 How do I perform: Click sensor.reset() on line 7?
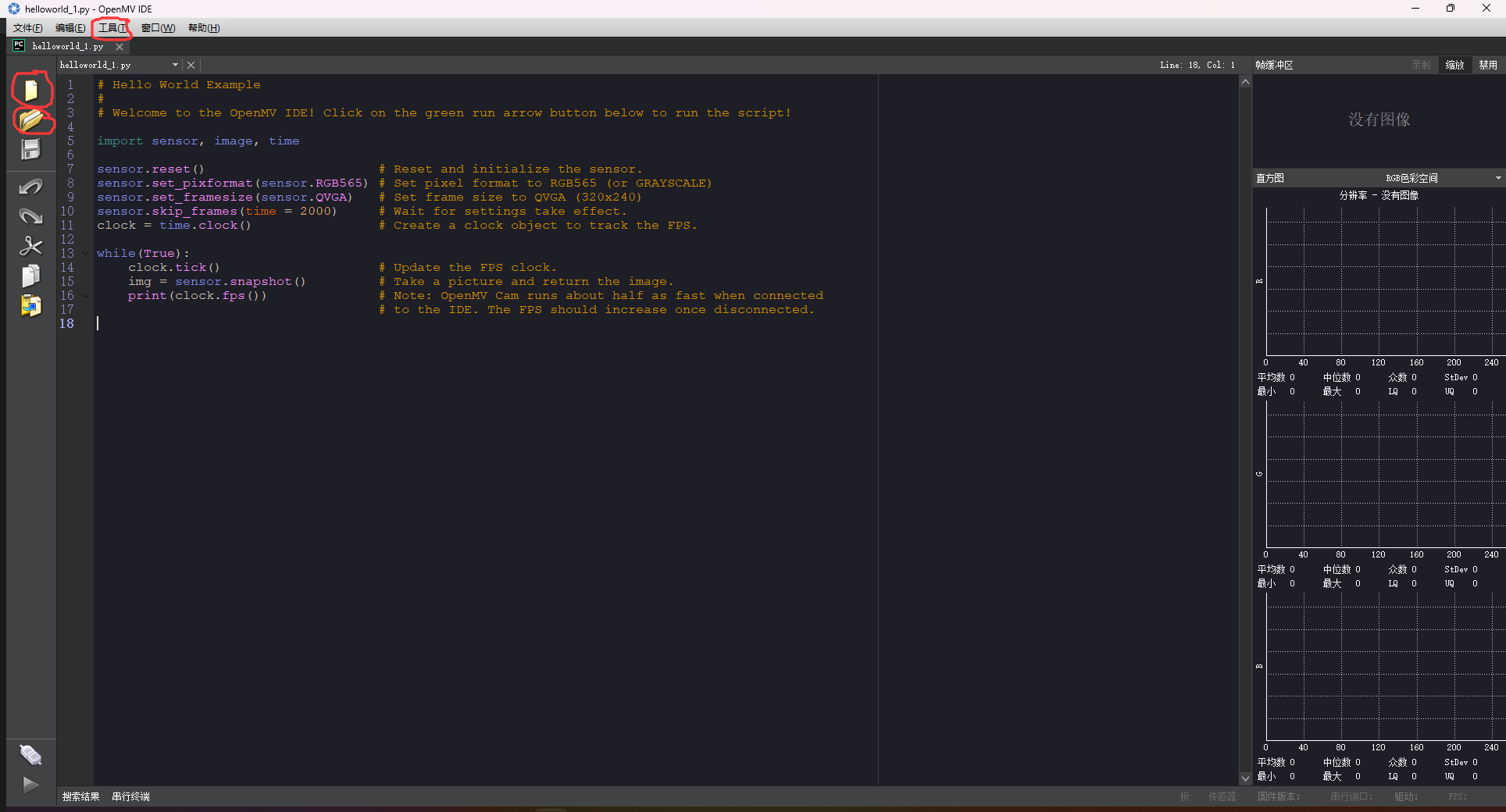[x=150, y=169]
